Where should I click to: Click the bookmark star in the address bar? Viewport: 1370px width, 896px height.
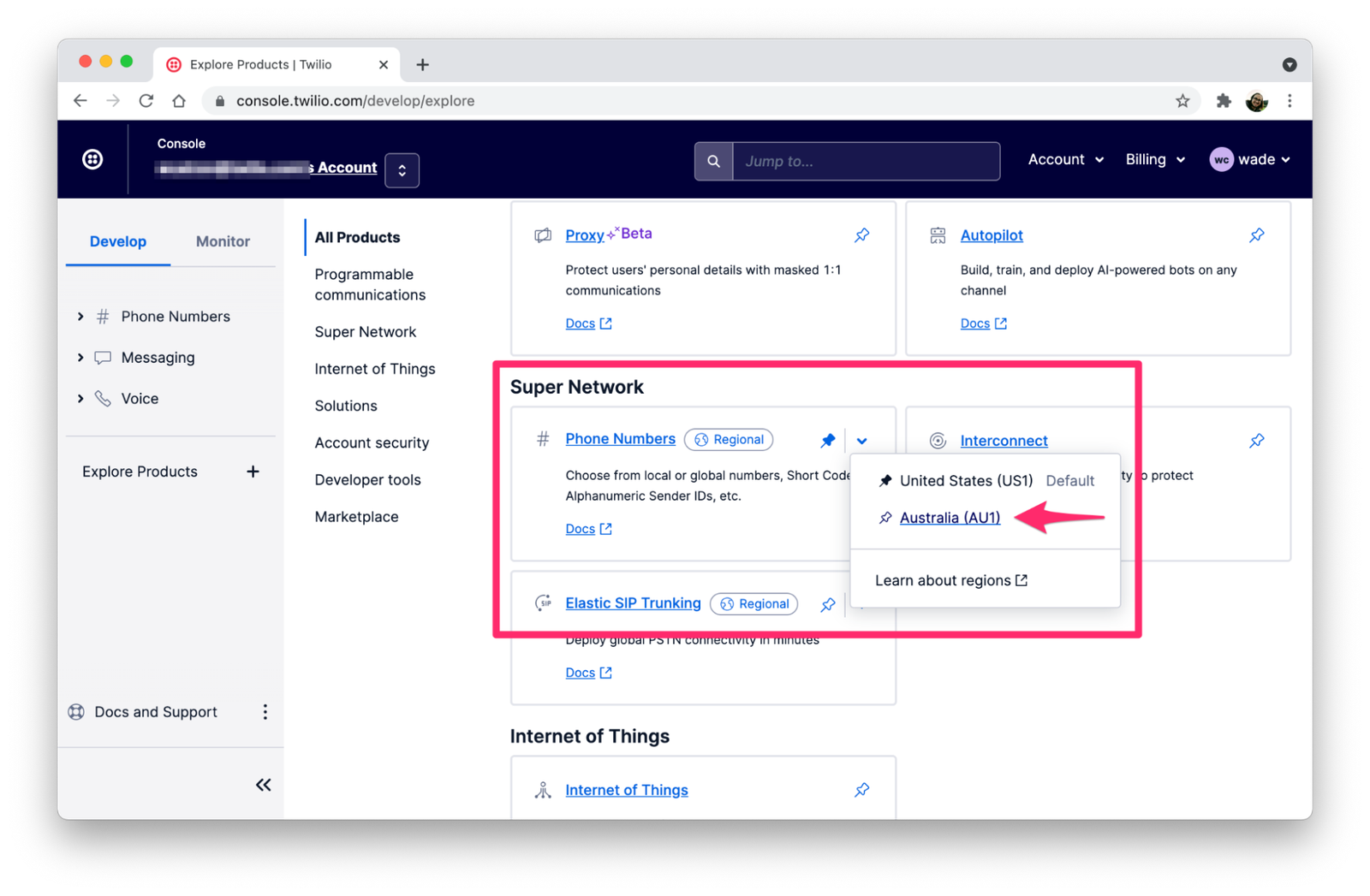pyautogui.click(x=1182, y=100)
